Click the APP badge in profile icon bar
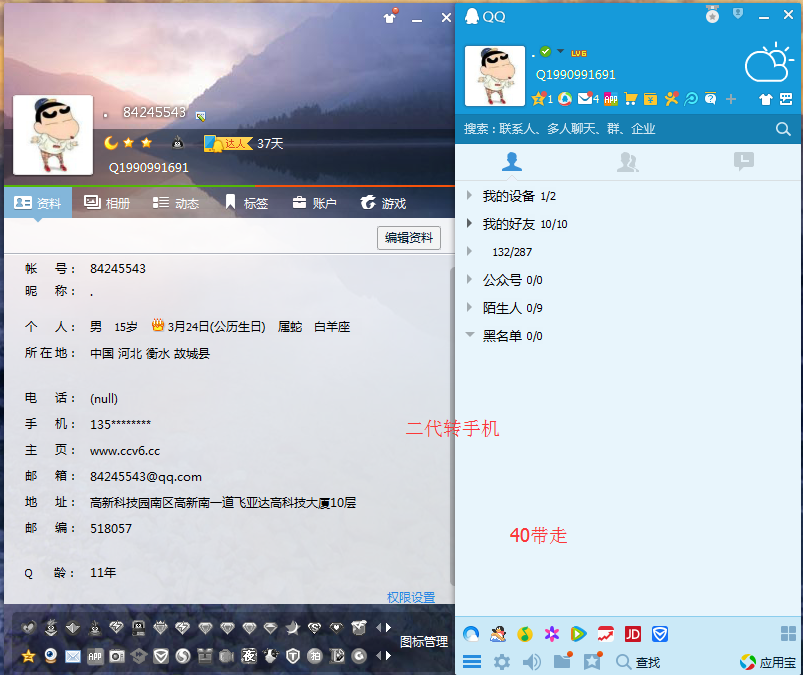The width and height of the screenshot is (803, 675). (95, 656)
